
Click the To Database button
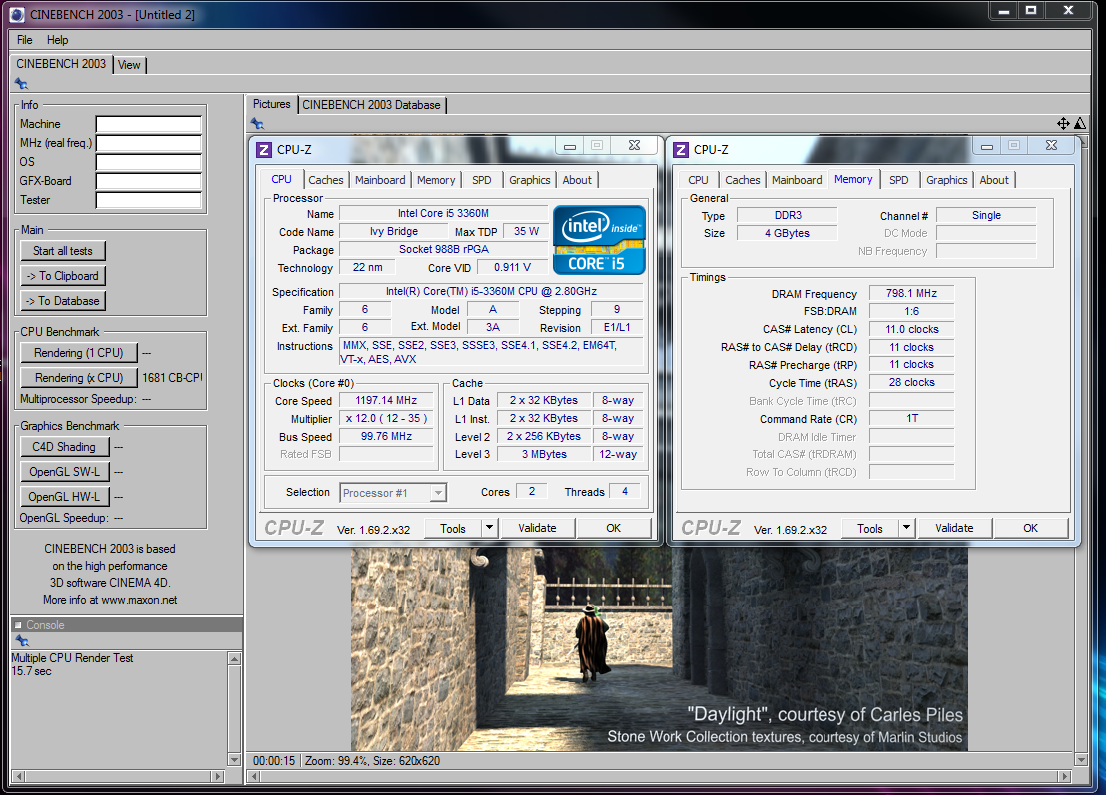click(63, 301)
